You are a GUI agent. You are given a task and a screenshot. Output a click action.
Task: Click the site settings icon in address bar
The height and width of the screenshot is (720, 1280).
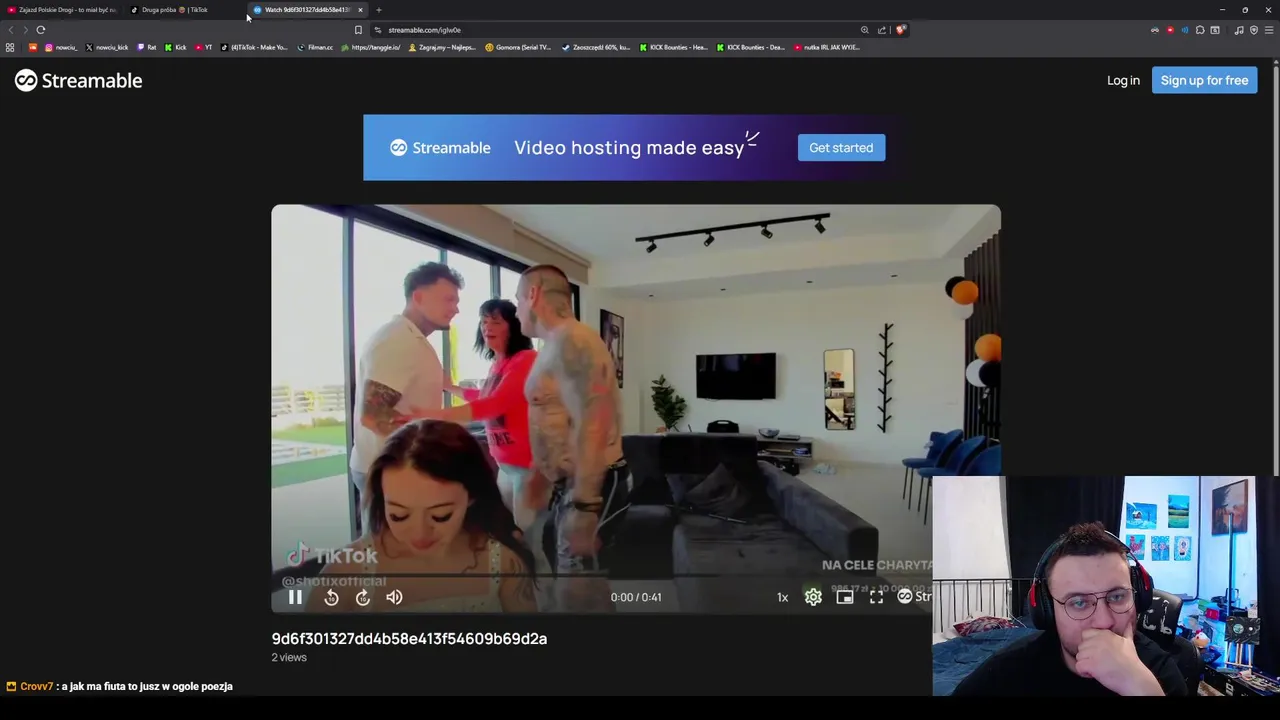tap(378, 30)
